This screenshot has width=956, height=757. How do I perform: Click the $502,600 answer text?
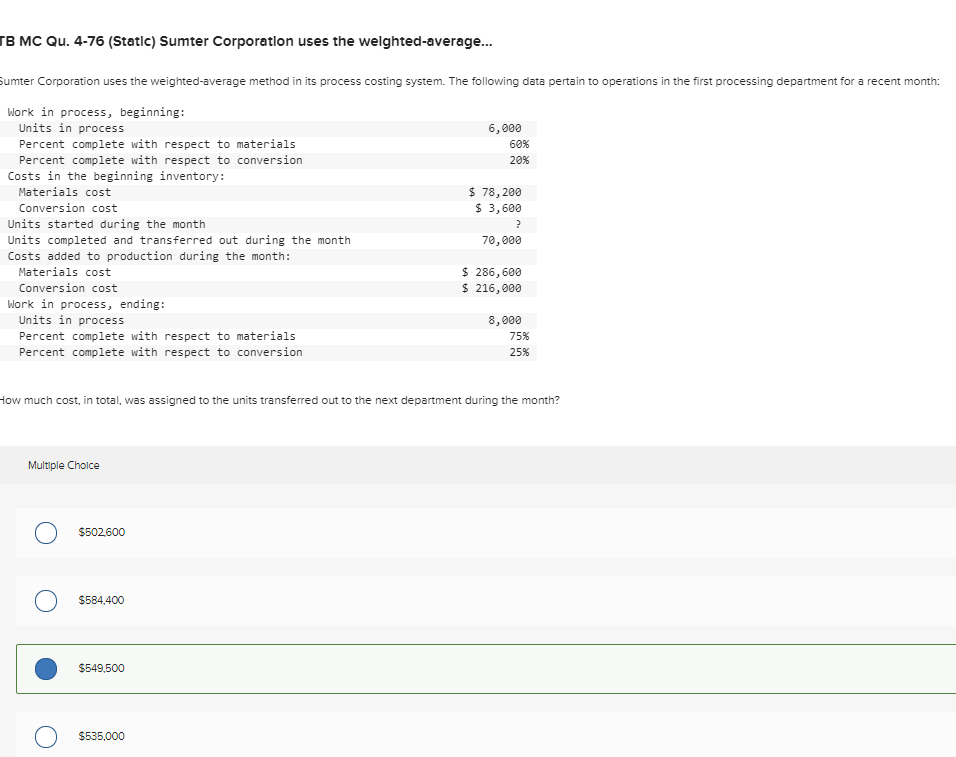coord(102,532)
